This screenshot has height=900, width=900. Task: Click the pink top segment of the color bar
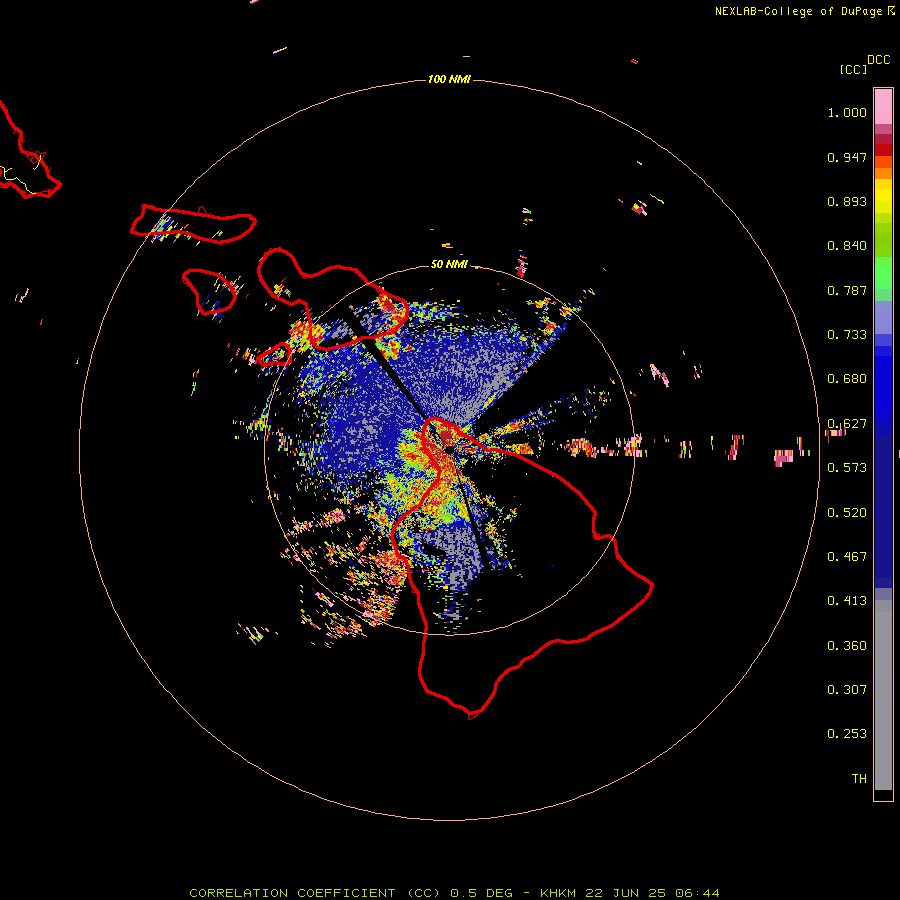883,107
